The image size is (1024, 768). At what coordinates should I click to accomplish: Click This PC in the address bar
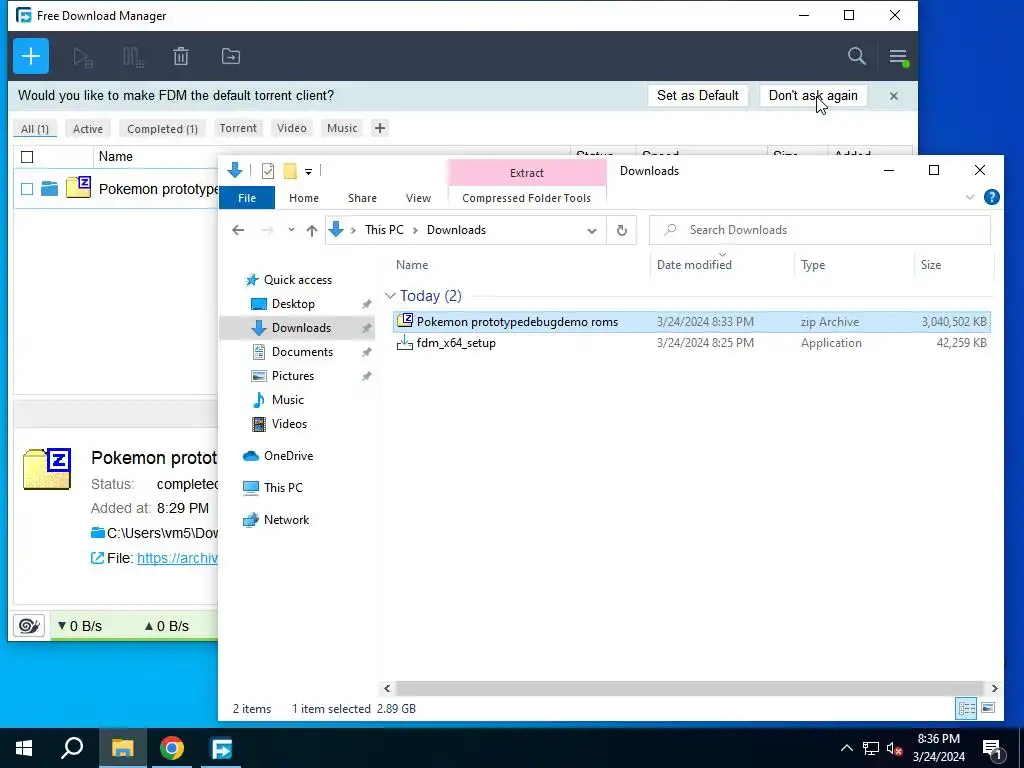(x=384, y=230)
